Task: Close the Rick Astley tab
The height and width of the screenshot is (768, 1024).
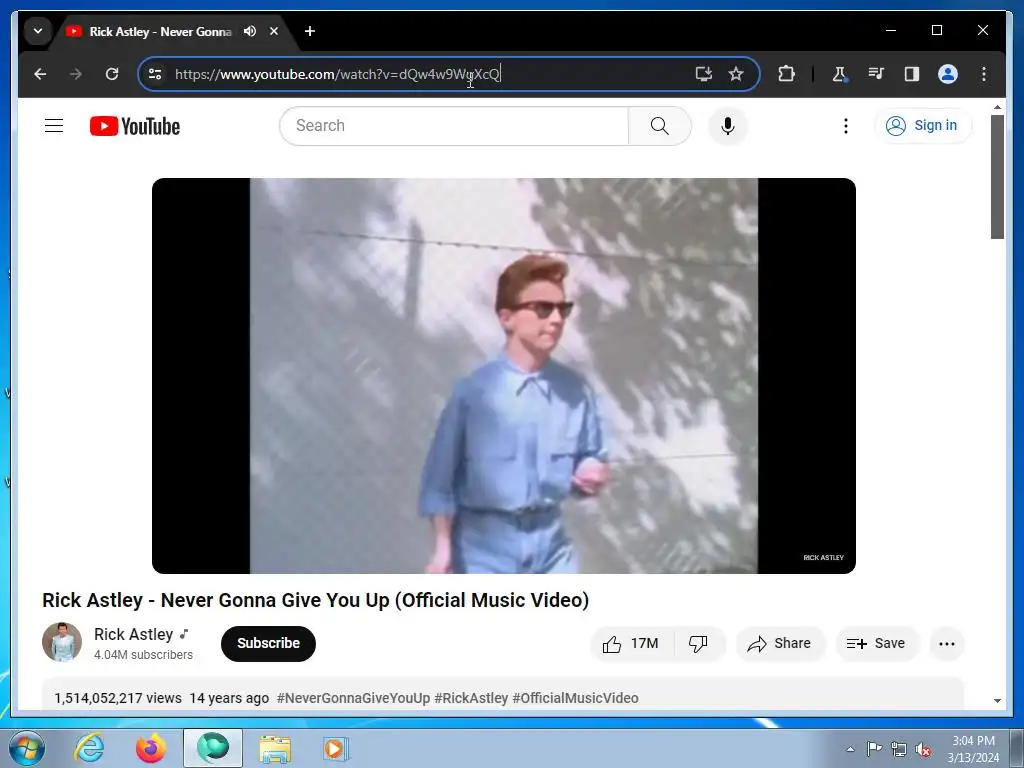Action: coord(274,31)
